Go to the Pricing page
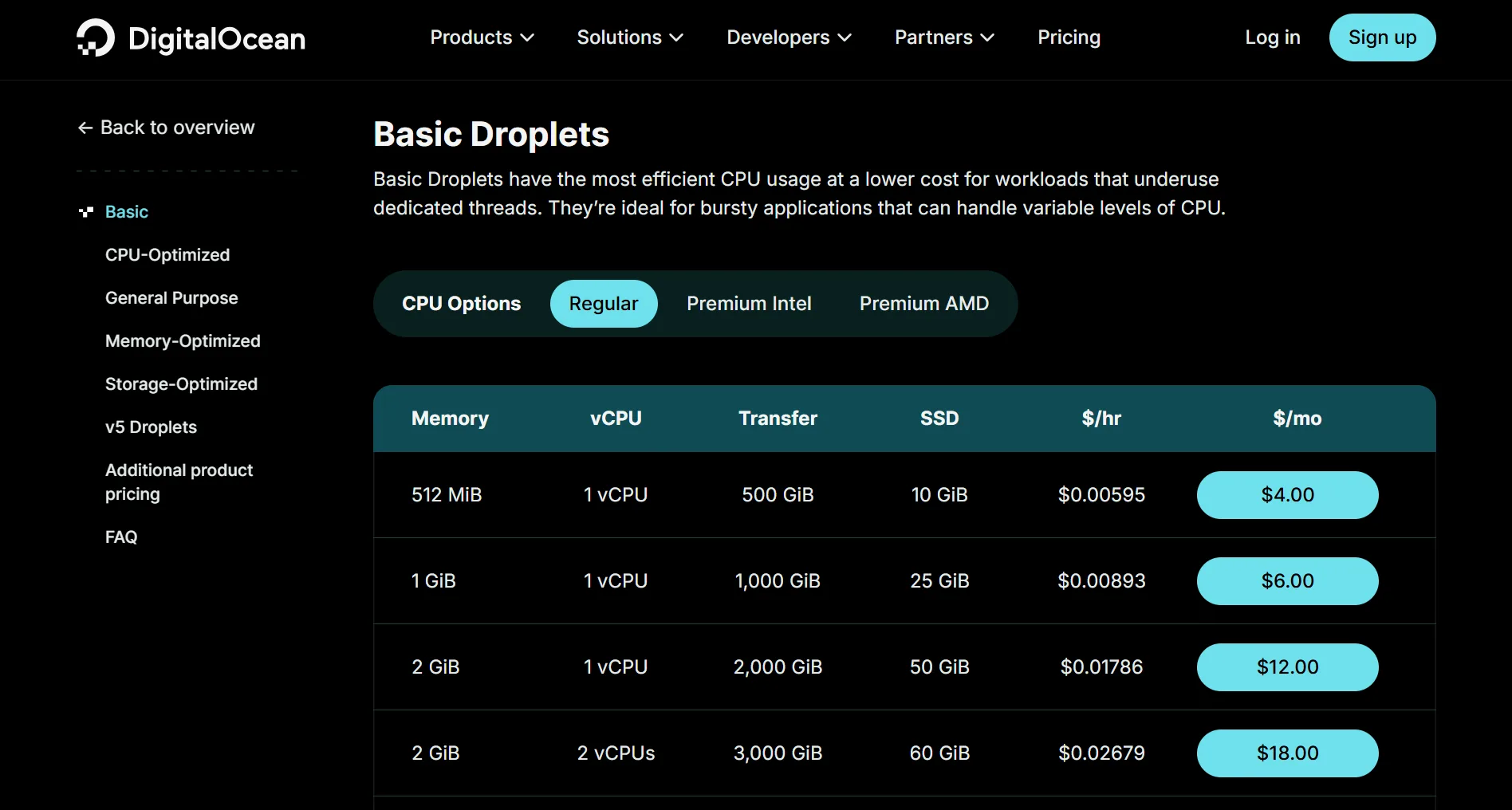Screen dimensions: 1512x810 (1069, 37)
